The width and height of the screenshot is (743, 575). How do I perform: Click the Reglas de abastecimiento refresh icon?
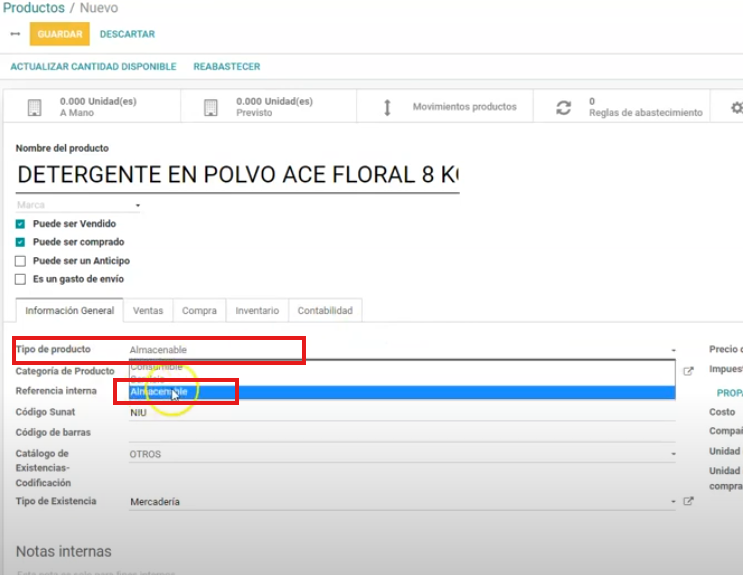coord(563,108)
